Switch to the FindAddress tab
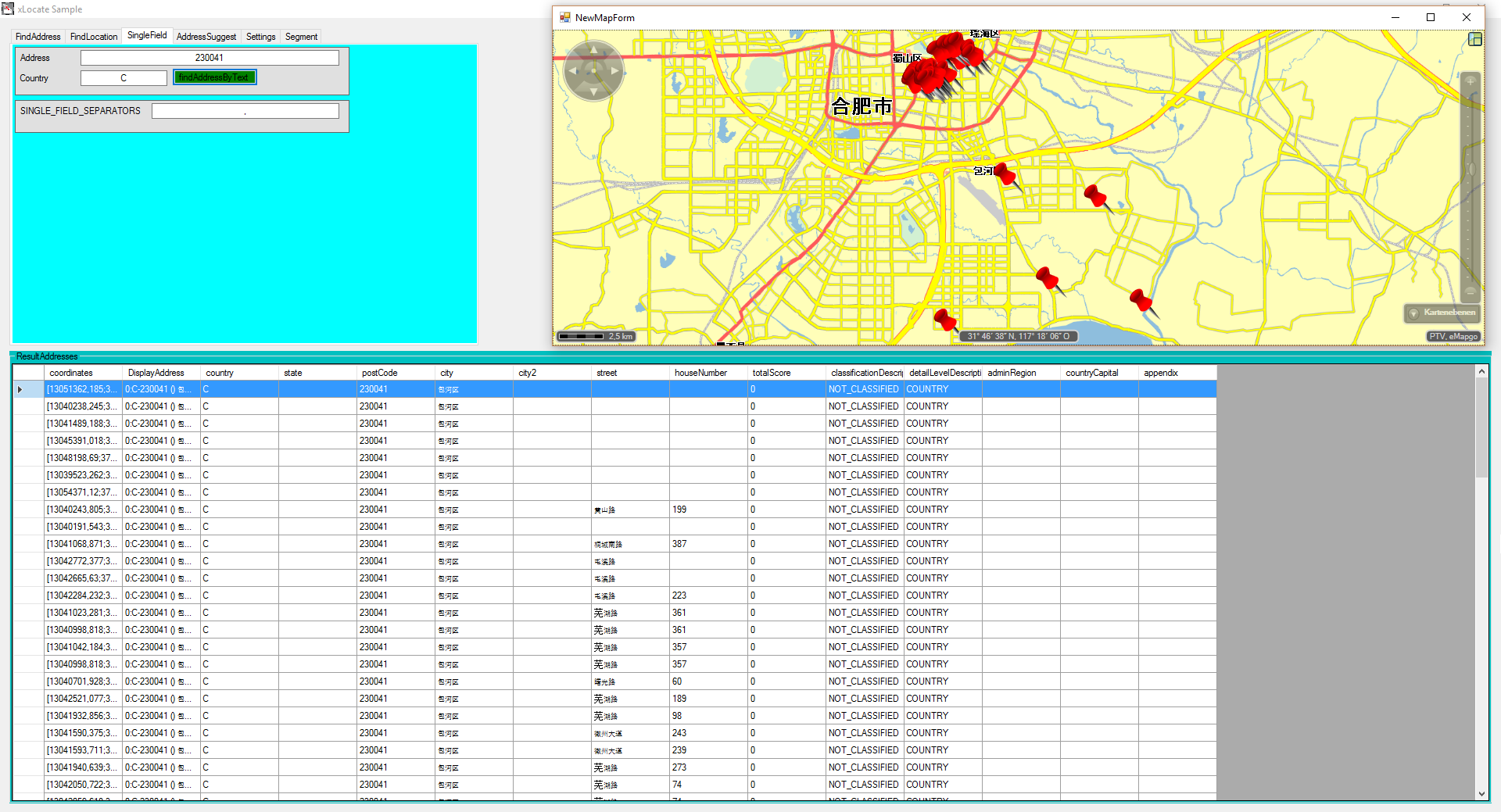 coord(38,37)
